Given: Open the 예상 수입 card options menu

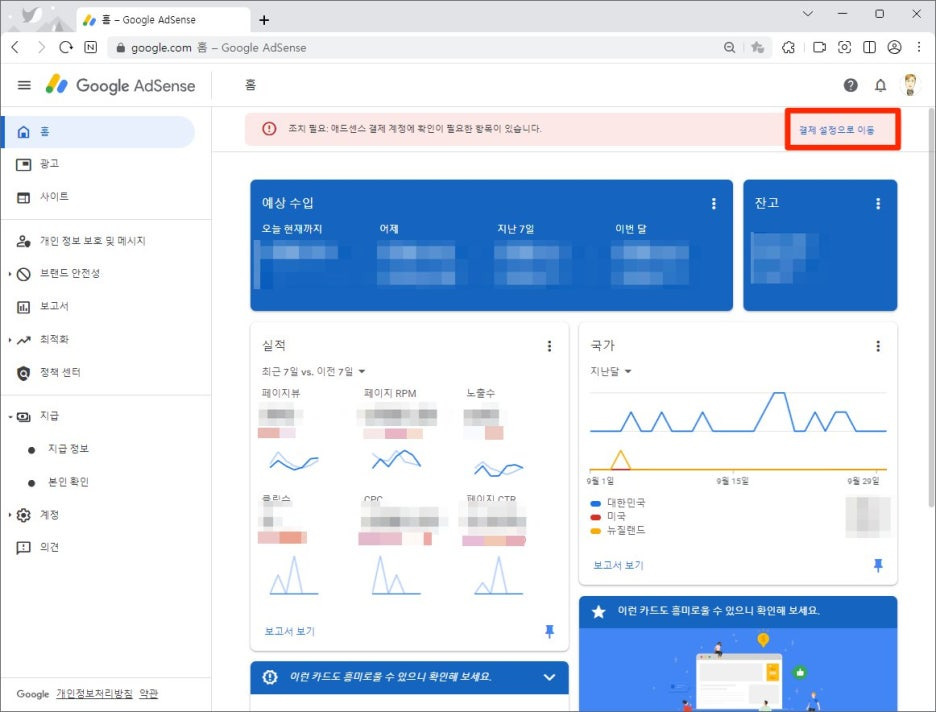Looking at the screenshot, I should click(x=713, y=204).
